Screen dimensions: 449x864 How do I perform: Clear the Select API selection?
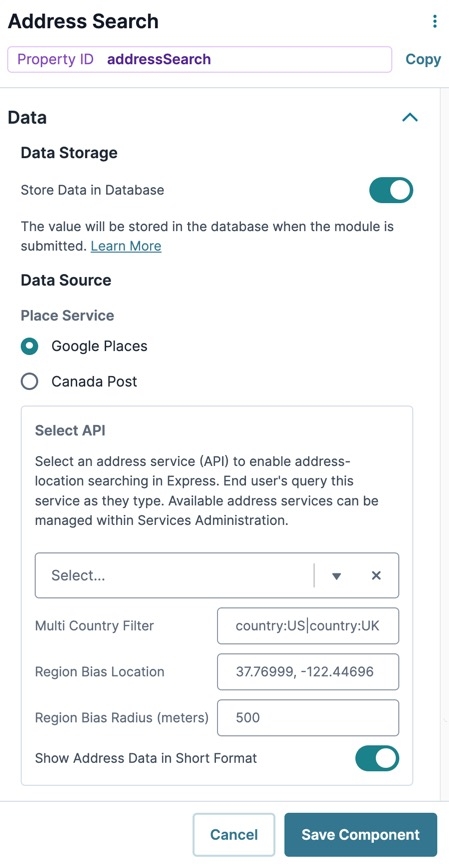coord(376,576)
